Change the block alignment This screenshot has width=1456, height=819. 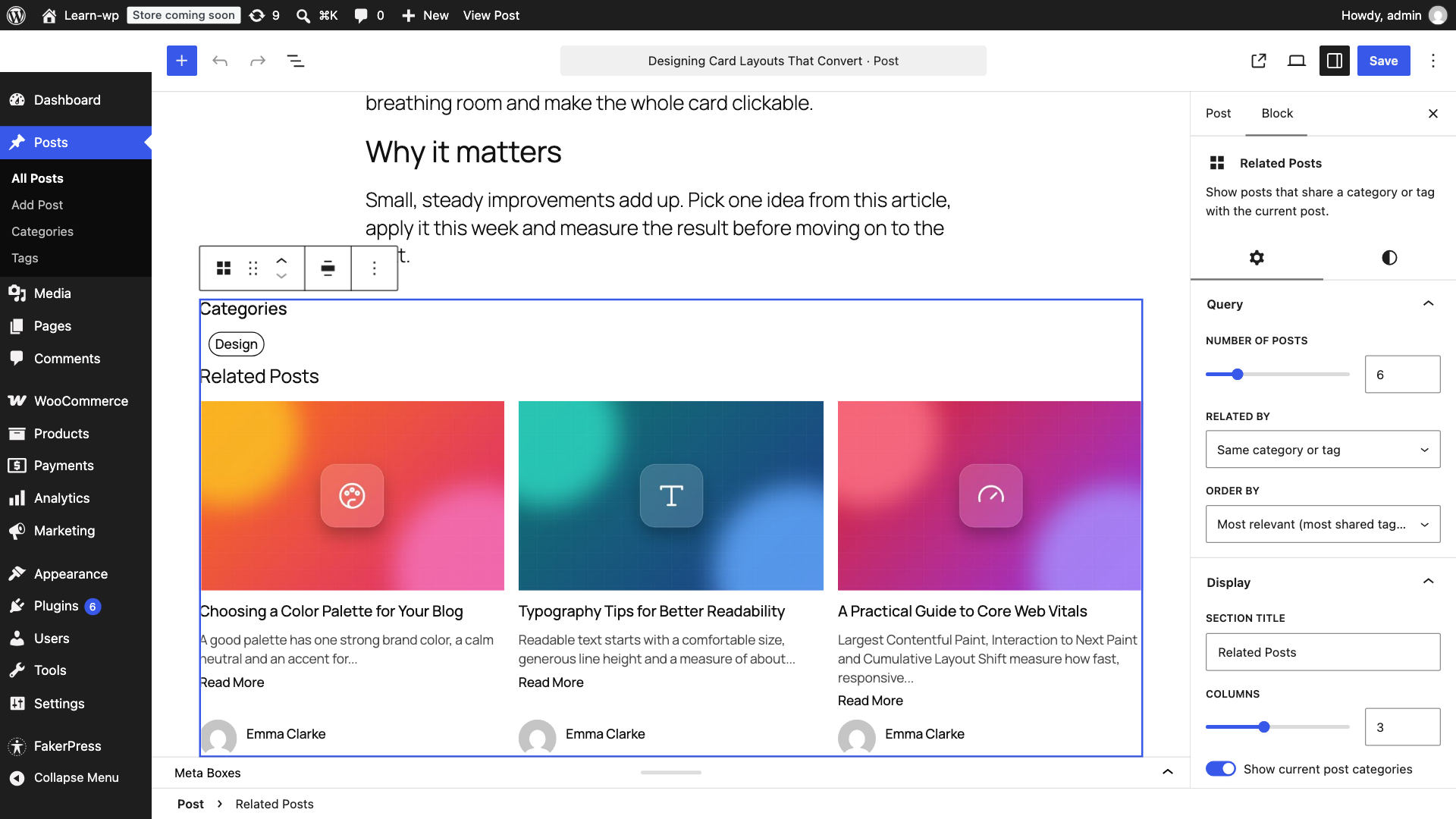pos(328,268)
